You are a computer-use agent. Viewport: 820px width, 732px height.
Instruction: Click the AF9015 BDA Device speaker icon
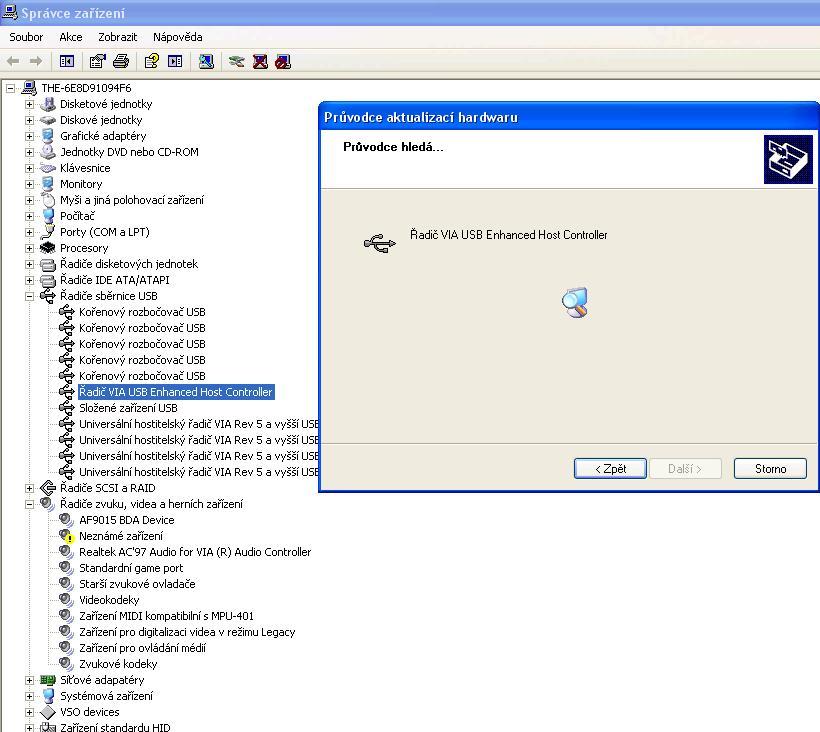[66, 520]
